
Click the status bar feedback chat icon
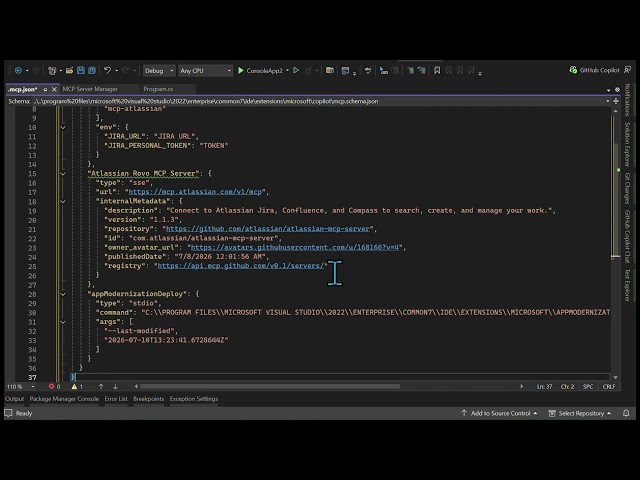[x=8, y=413]
